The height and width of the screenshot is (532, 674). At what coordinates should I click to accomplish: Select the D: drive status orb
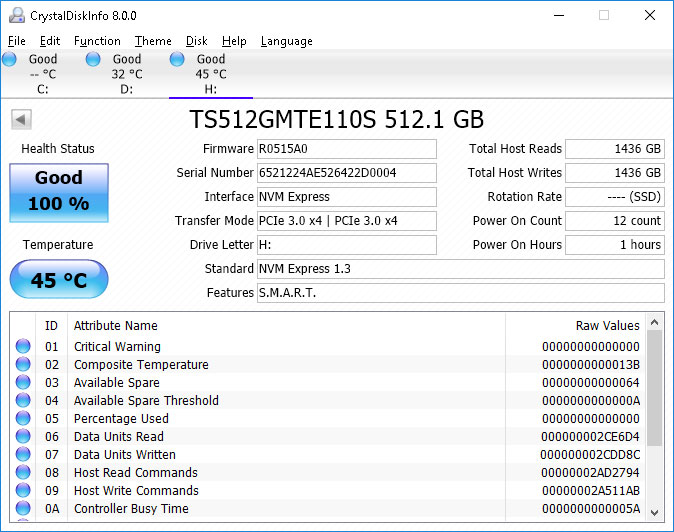coord(93,60)
